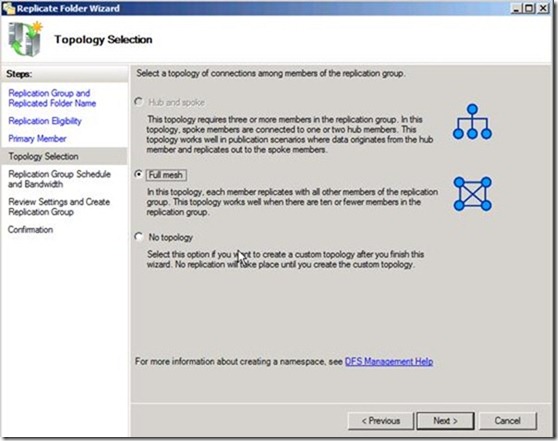558x441 pixels.
Task: Open the DFS Management Help link
Action: pyautogui.click(x=389, y=361)
